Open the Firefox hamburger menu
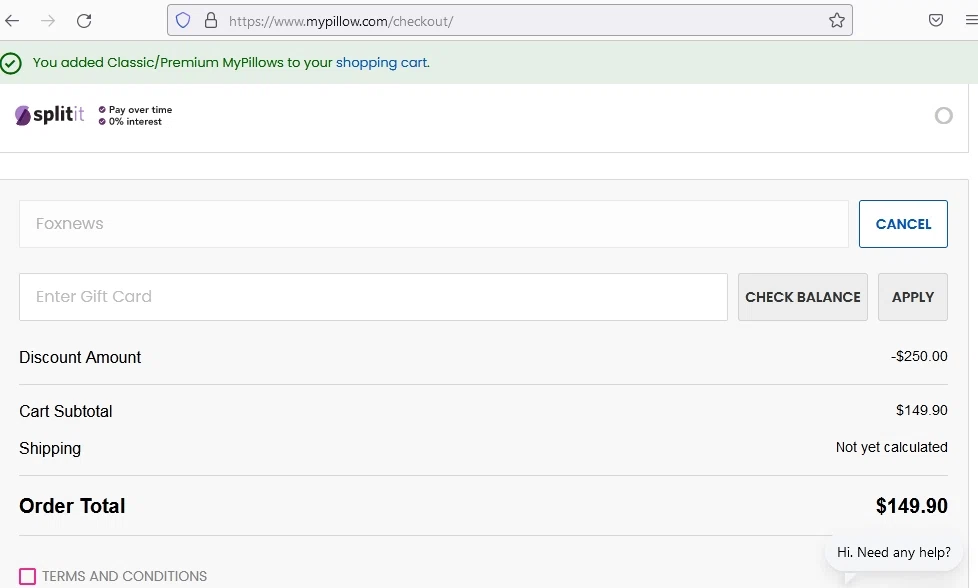The width and height of the screenshot is (978, 588). pyautogui.click(x=971, y=21)
